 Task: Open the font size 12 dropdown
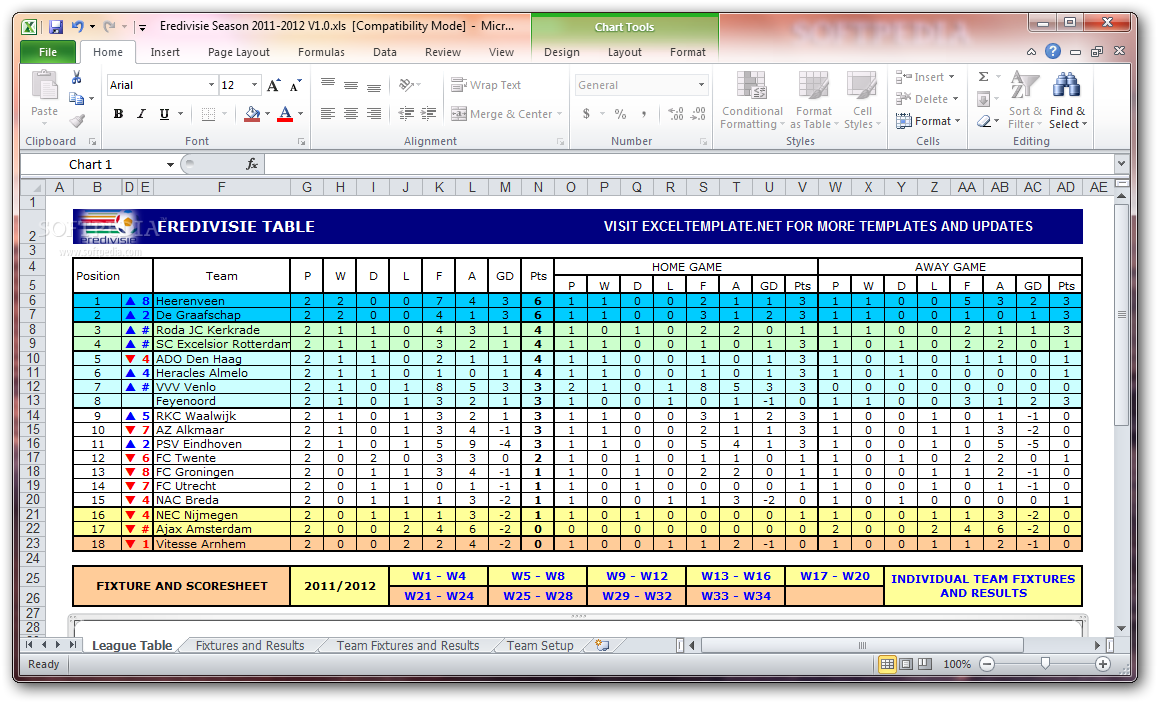coord(255,85)
